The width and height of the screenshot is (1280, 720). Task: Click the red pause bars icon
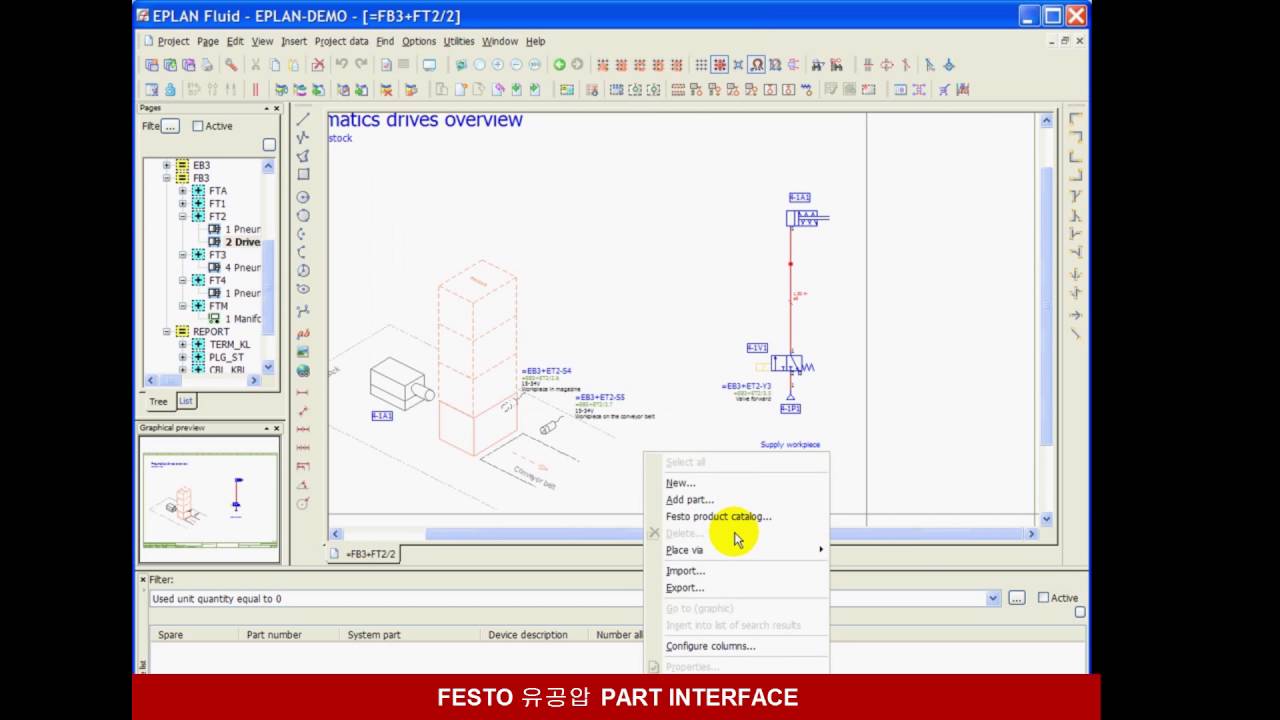tap(255, 89)
